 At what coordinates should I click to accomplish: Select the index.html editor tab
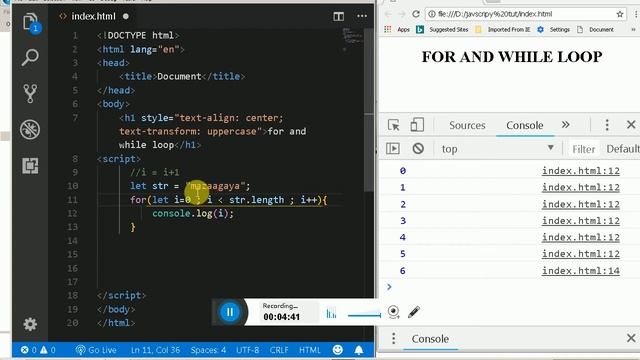click(x=93, y=16)
